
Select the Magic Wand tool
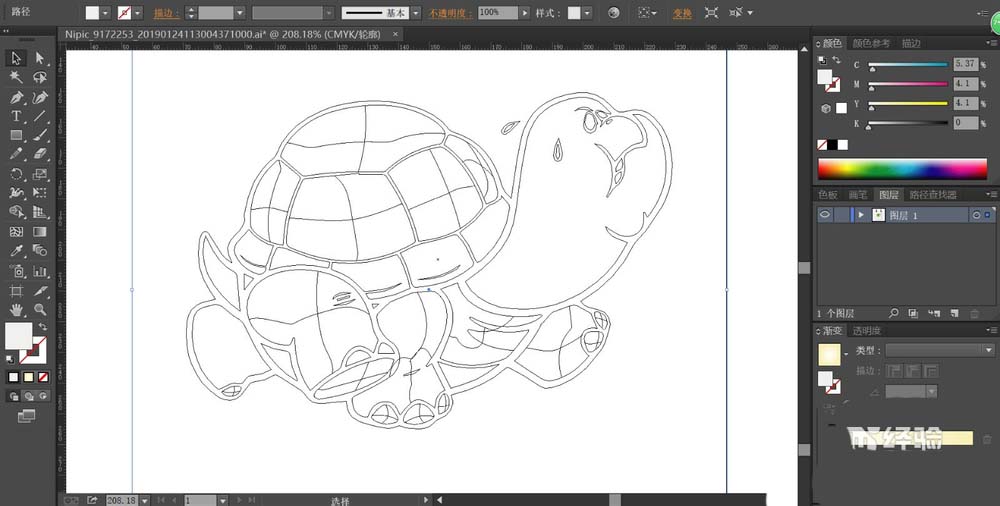[16, 77]
